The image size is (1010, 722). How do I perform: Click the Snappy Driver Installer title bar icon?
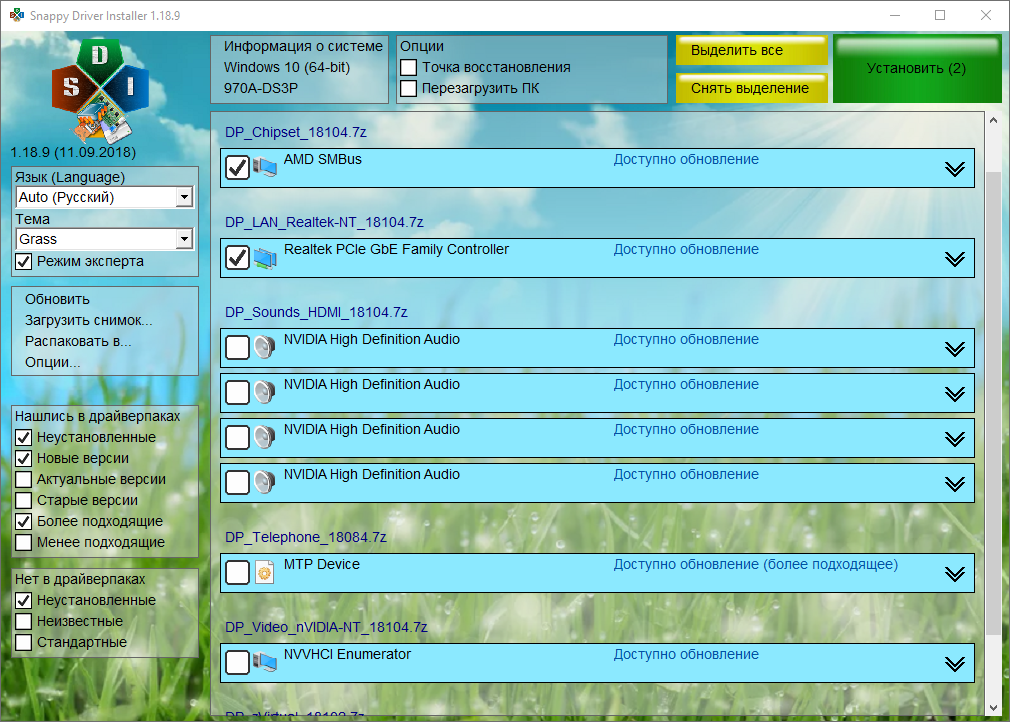click(16, 15)
